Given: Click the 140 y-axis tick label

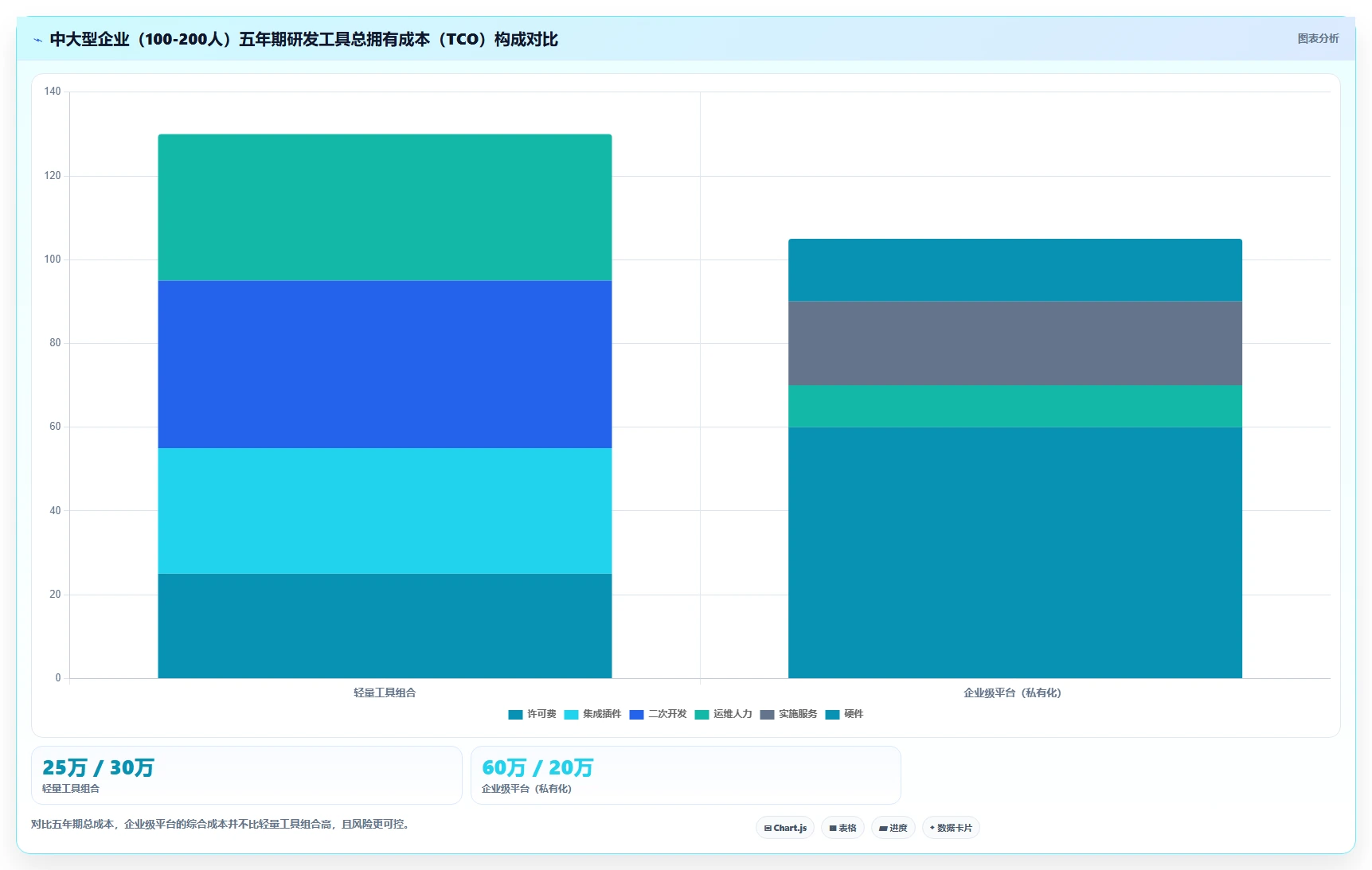Looking at the screenshot, I should (53, 92).
